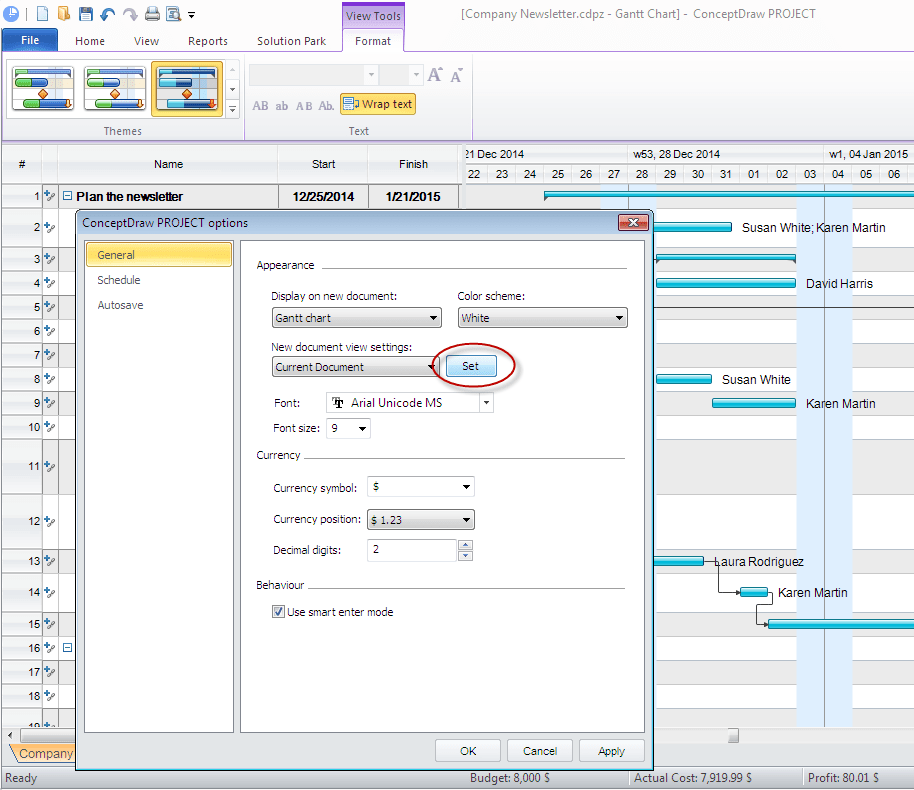
Task: Click the task icon in row 13
Action: (x=50, y=561)
